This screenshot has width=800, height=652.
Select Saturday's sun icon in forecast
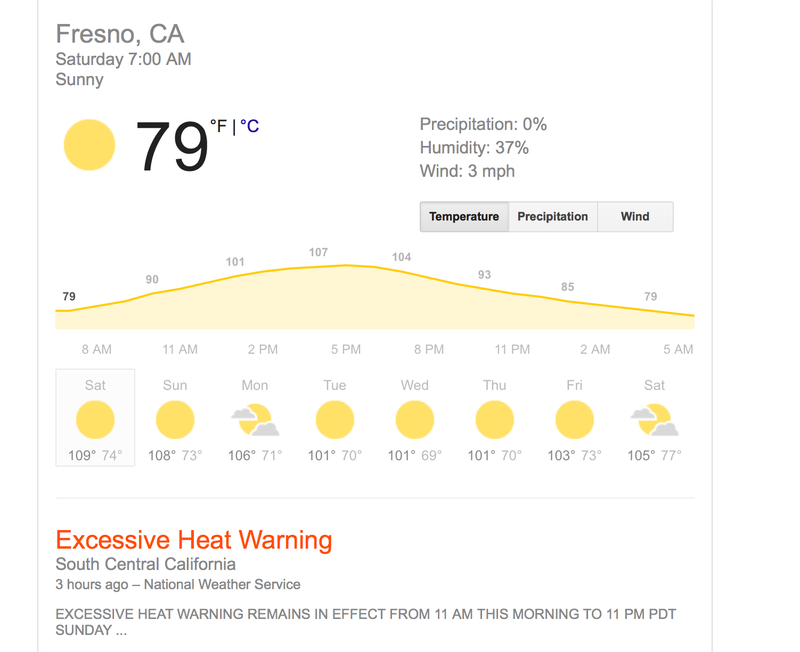(95, 420)
